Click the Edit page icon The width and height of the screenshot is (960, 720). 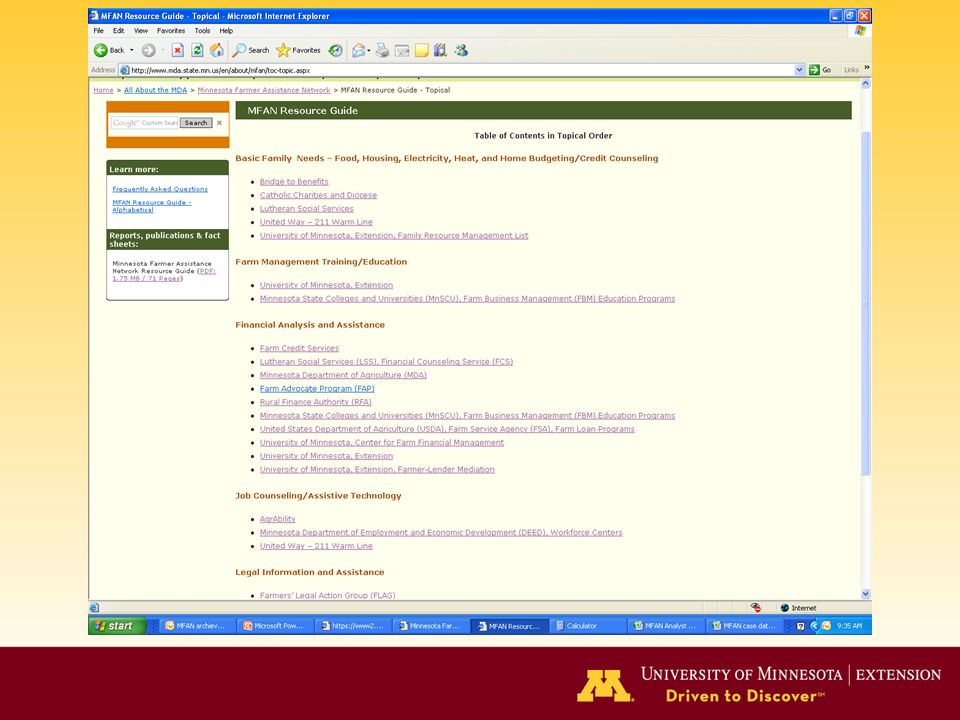pos(402,50)
